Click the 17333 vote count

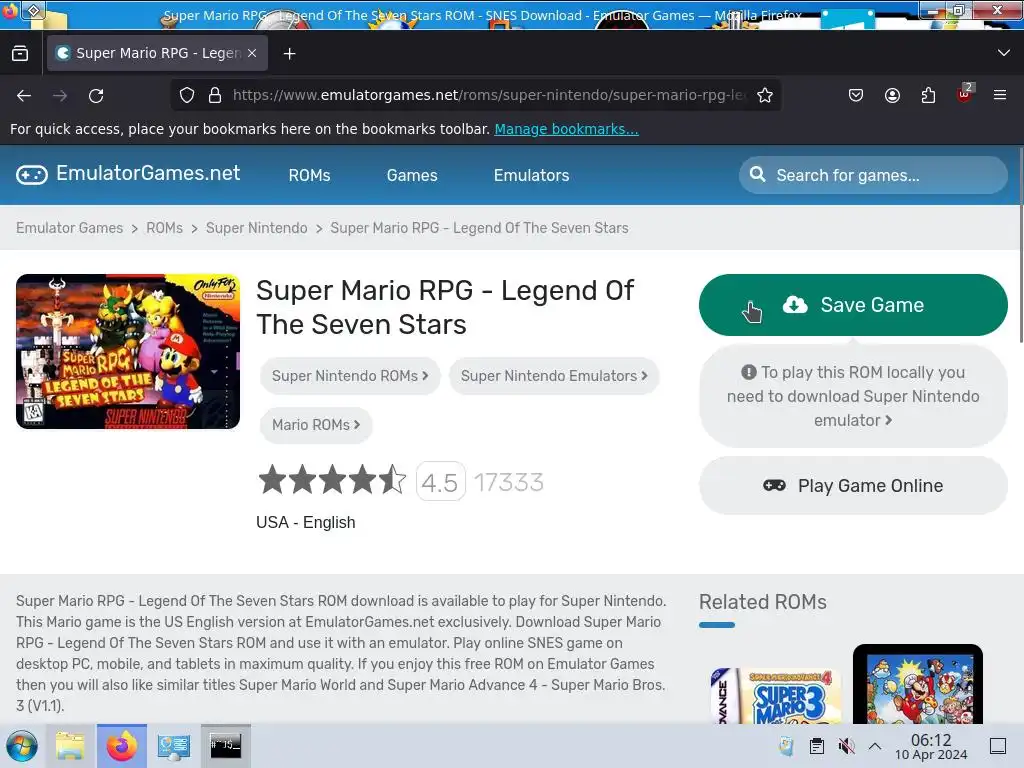click(509, 483)
